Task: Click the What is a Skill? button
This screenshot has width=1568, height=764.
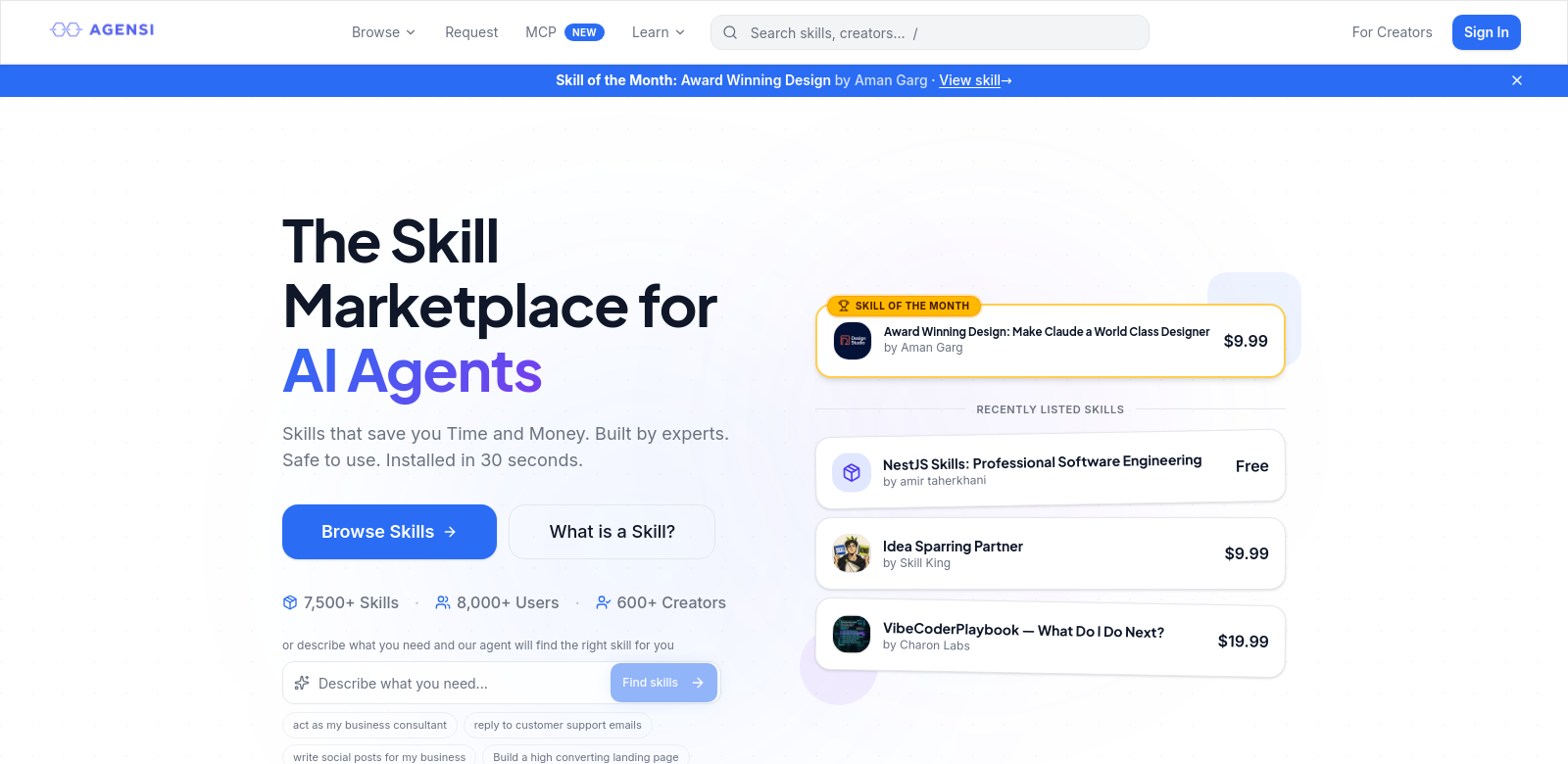Action: pos(612,532)
